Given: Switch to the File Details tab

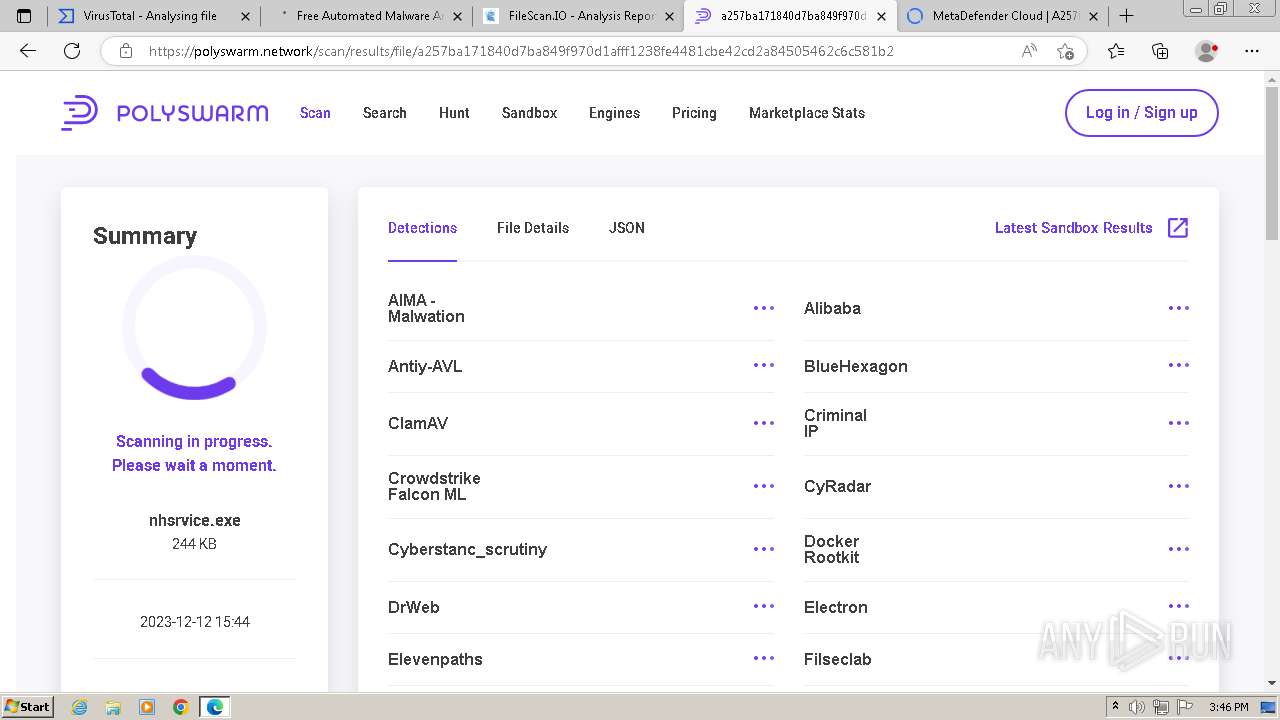Looking at the screenshot, I should tap(533, 228).
